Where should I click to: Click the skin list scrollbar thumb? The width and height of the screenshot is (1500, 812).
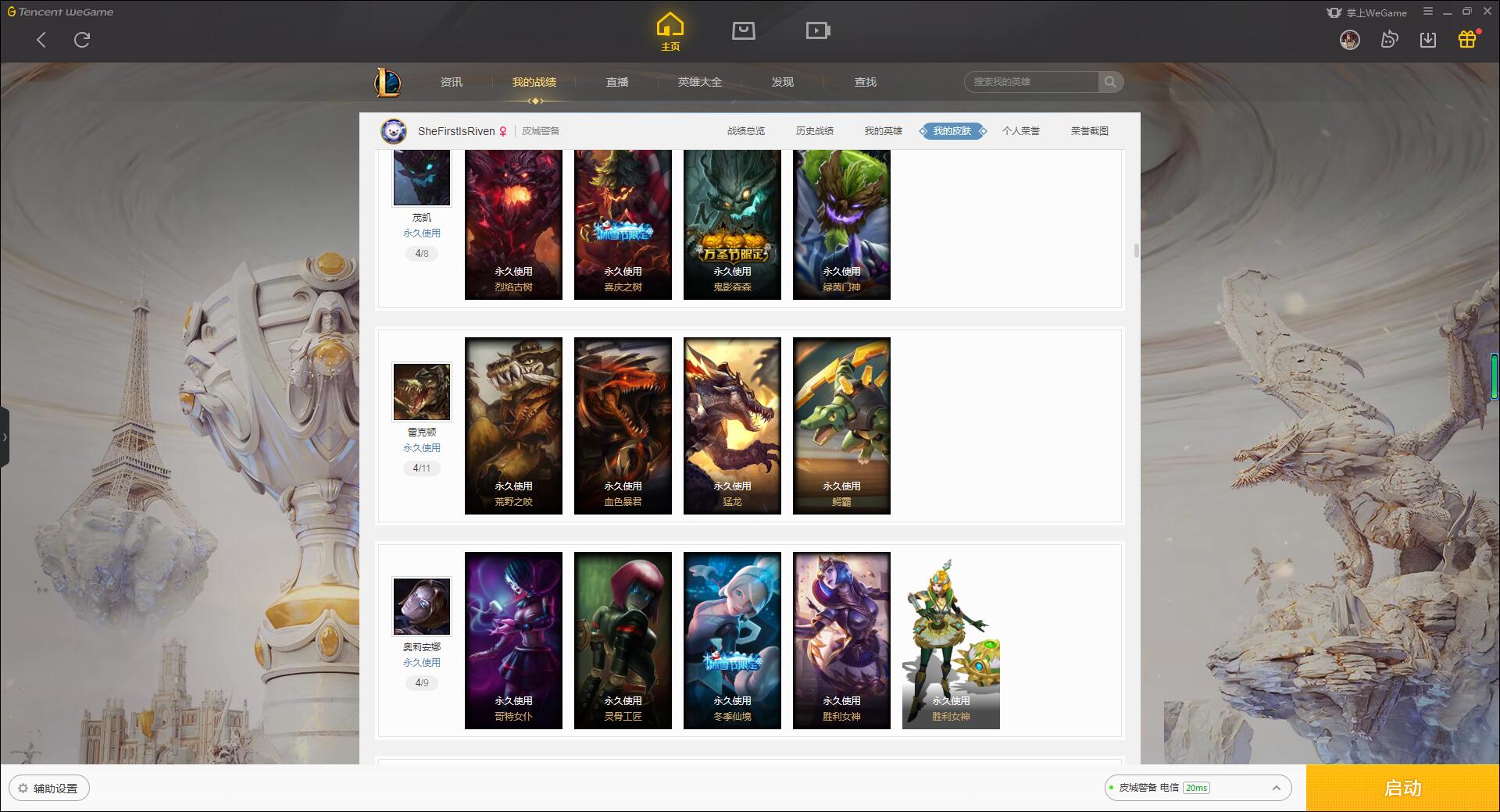(x=1136, y=251)
